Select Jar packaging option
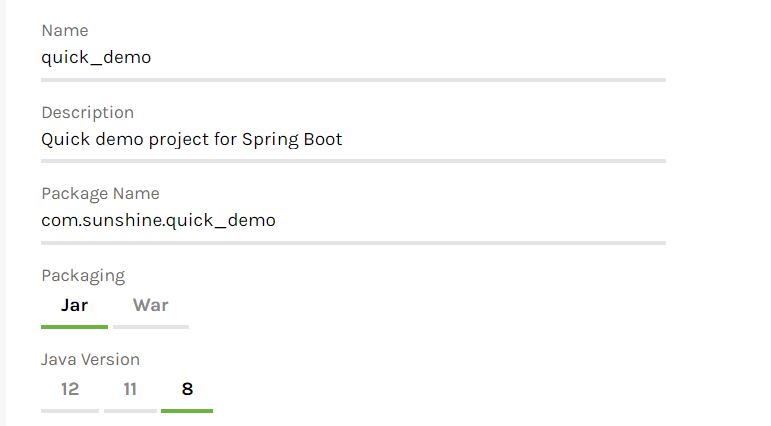 click(74, 305)
